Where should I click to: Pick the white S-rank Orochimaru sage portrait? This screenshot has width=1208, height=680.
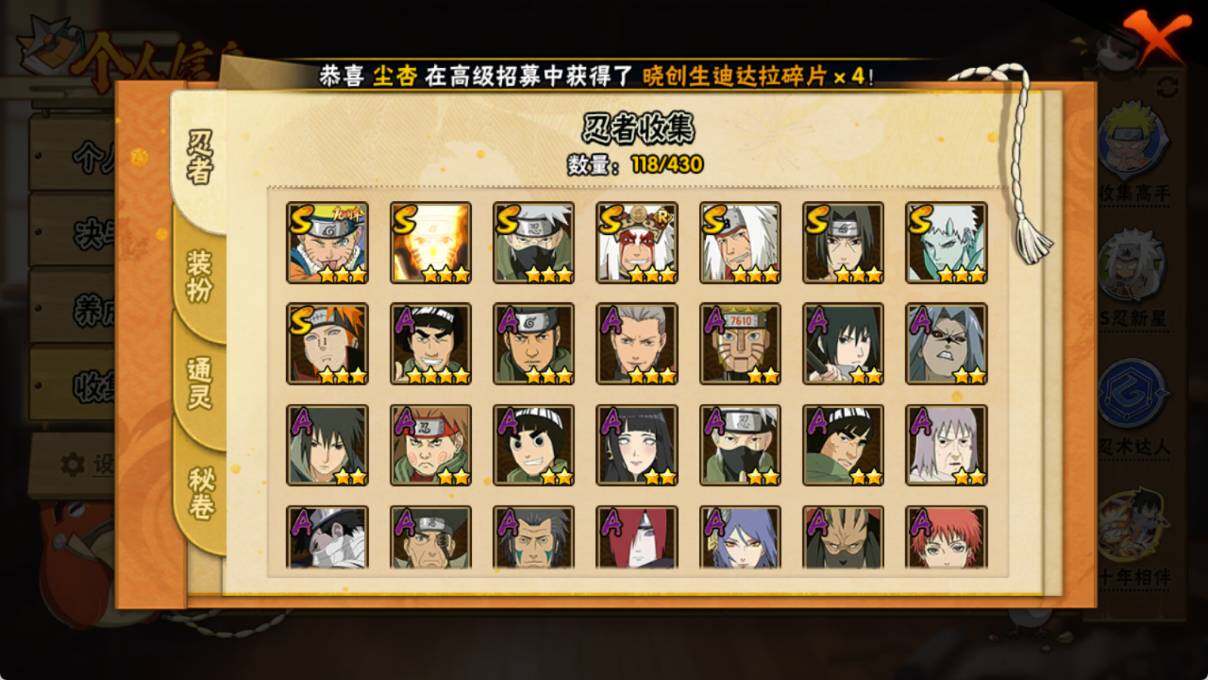pos(946,242)
